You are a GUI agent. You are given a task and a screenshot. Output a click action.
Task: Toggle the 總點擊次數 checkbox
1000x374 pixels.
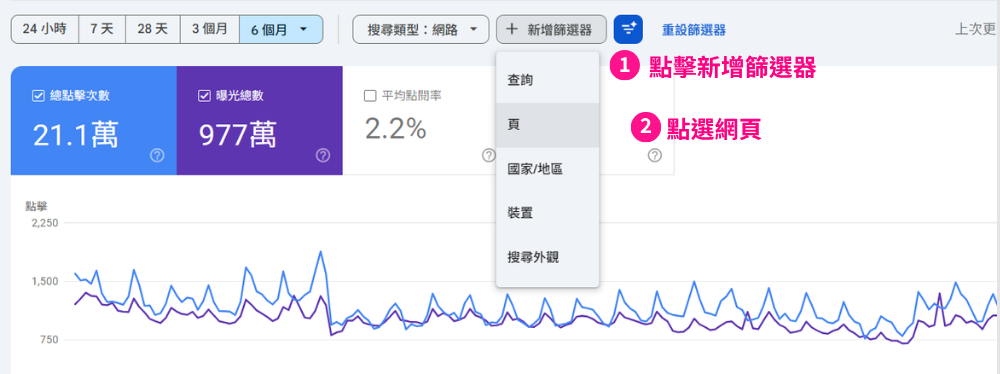38,96
